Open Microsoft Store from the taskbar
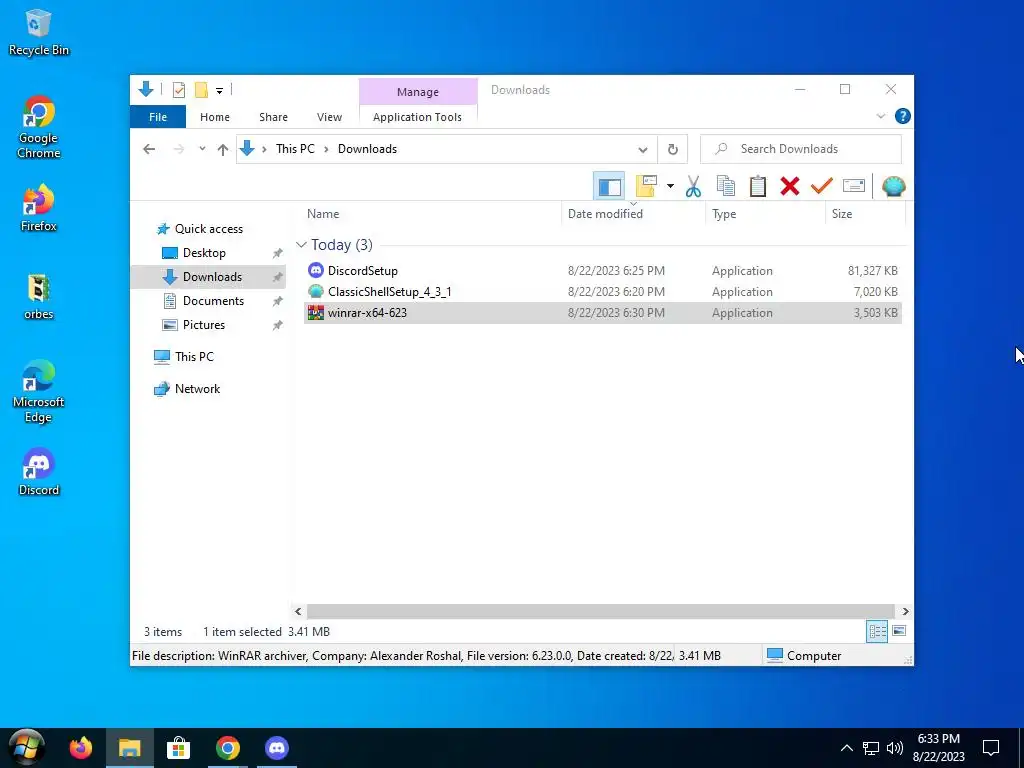 pos(178,748)
